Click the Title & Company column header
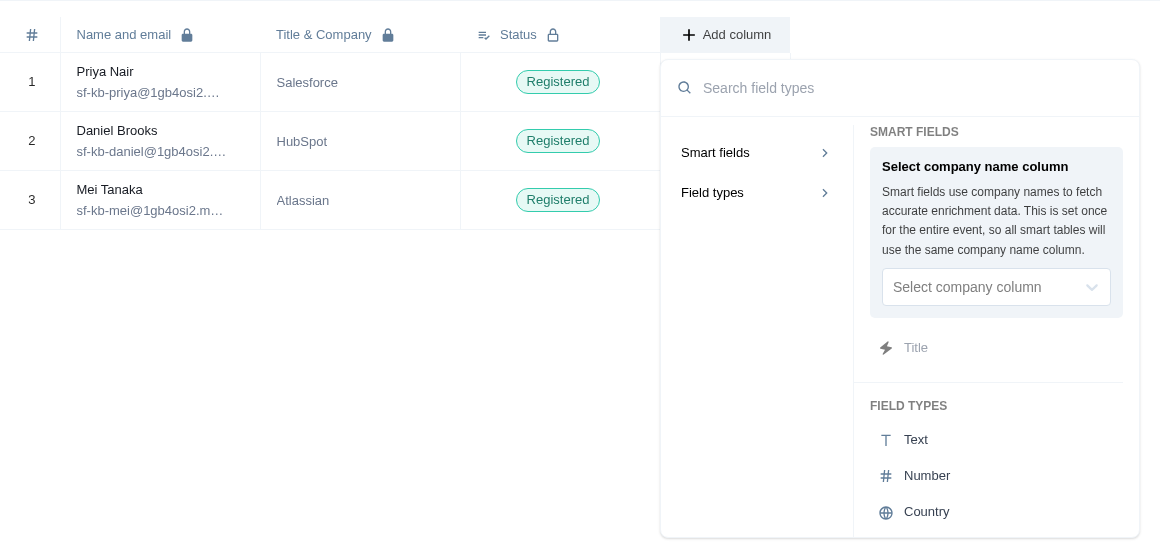Viewport: 1160px width, 550px height. point(360,35)
